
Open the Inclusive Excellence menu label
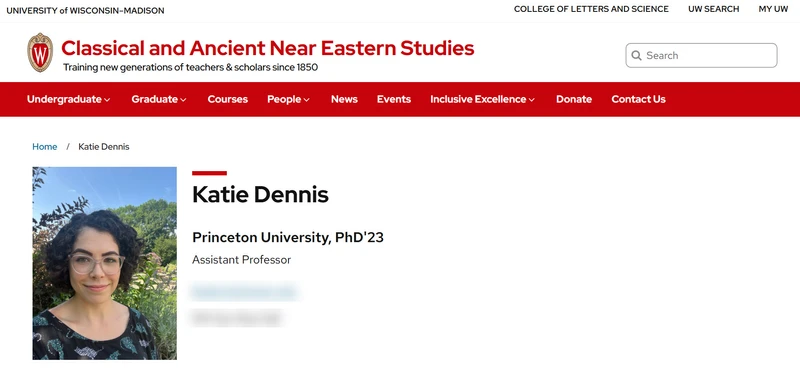click(478, 99)
